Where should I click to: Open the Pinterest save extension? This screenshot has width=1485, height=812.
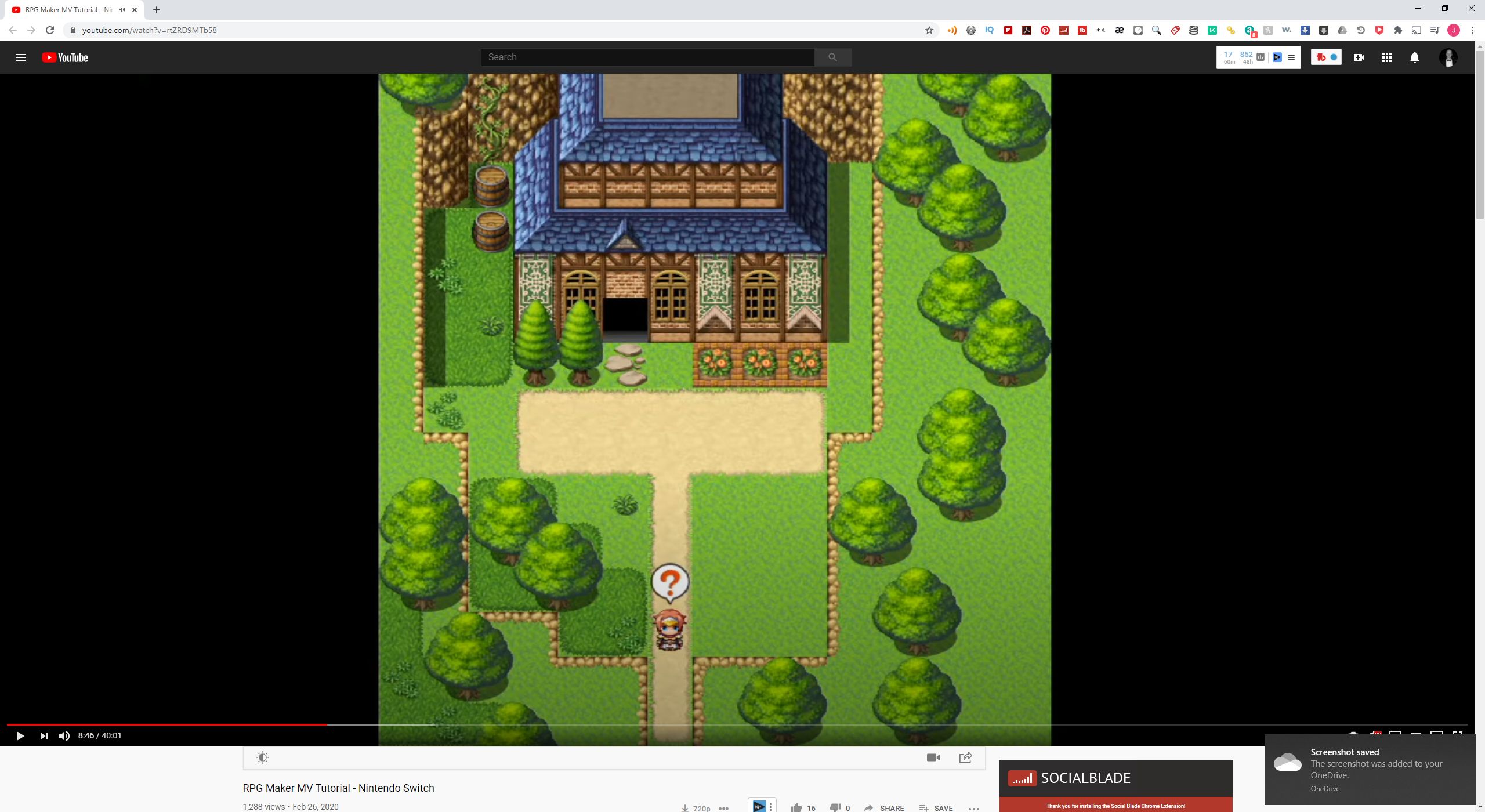click(x=1045, y=30)
